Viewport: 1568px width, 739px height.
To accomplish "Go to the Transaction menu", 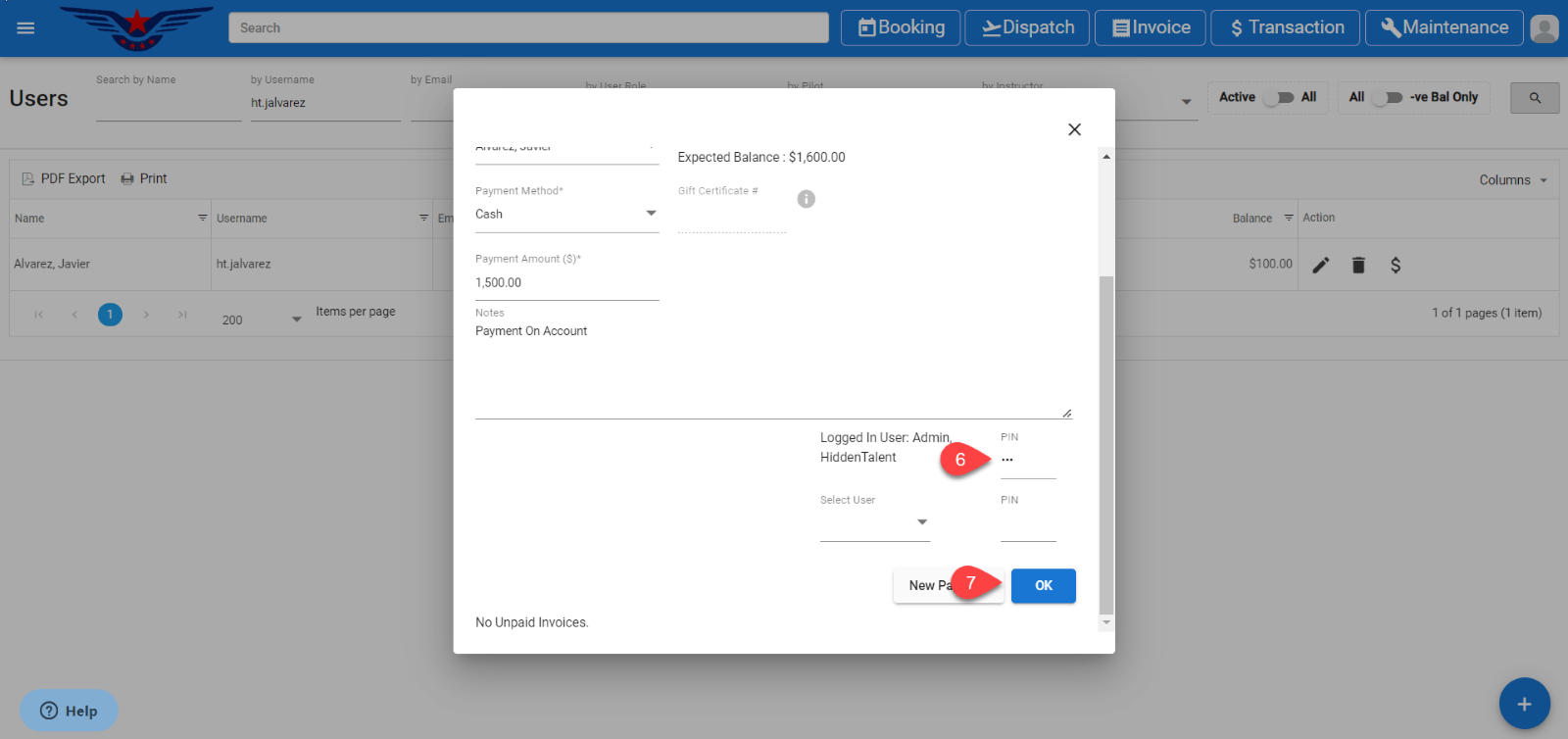I will click(x=1285, y=27).
